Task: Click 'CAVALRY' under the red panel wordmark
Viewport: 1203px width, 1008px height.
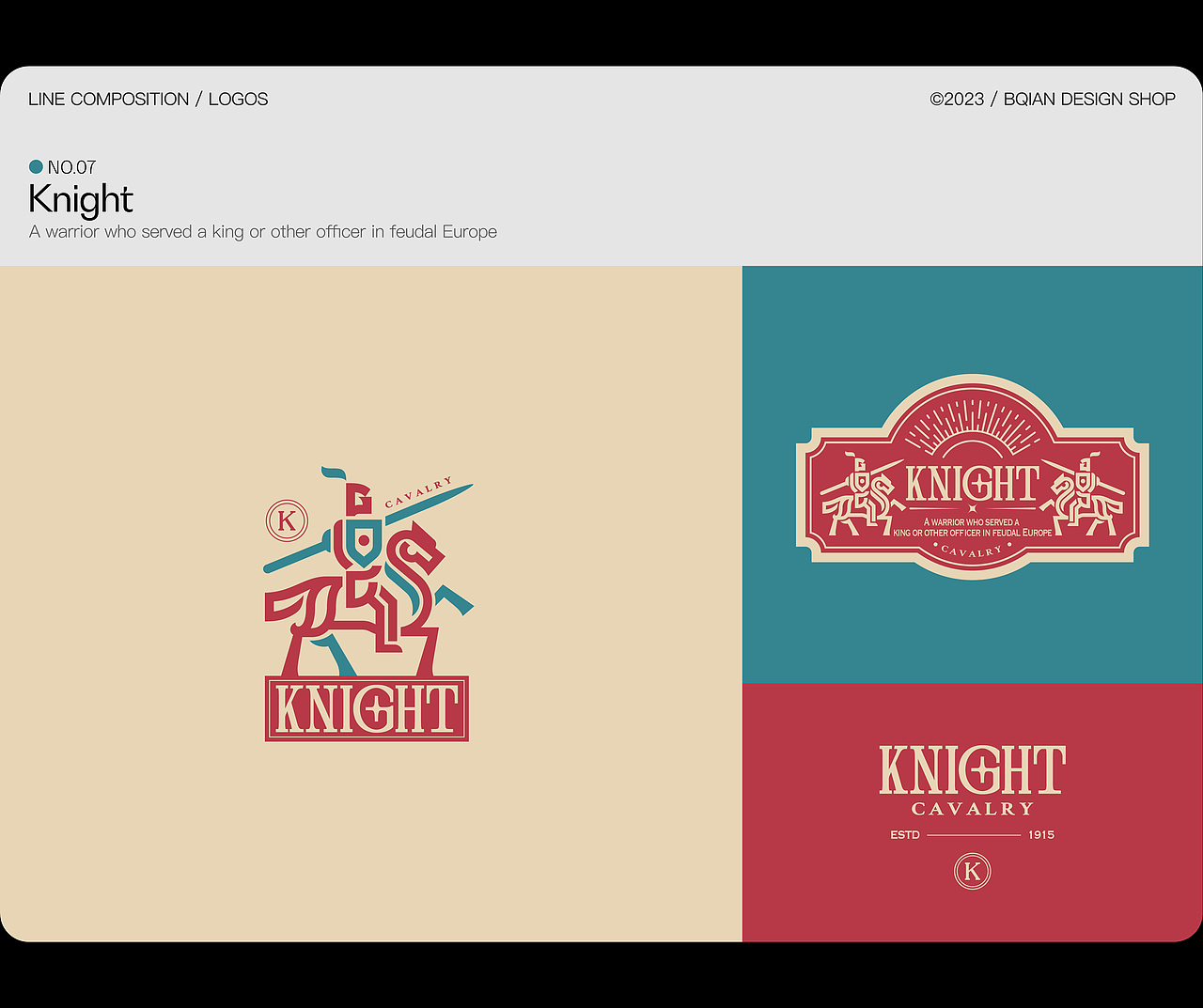Action: coord(973,809)
